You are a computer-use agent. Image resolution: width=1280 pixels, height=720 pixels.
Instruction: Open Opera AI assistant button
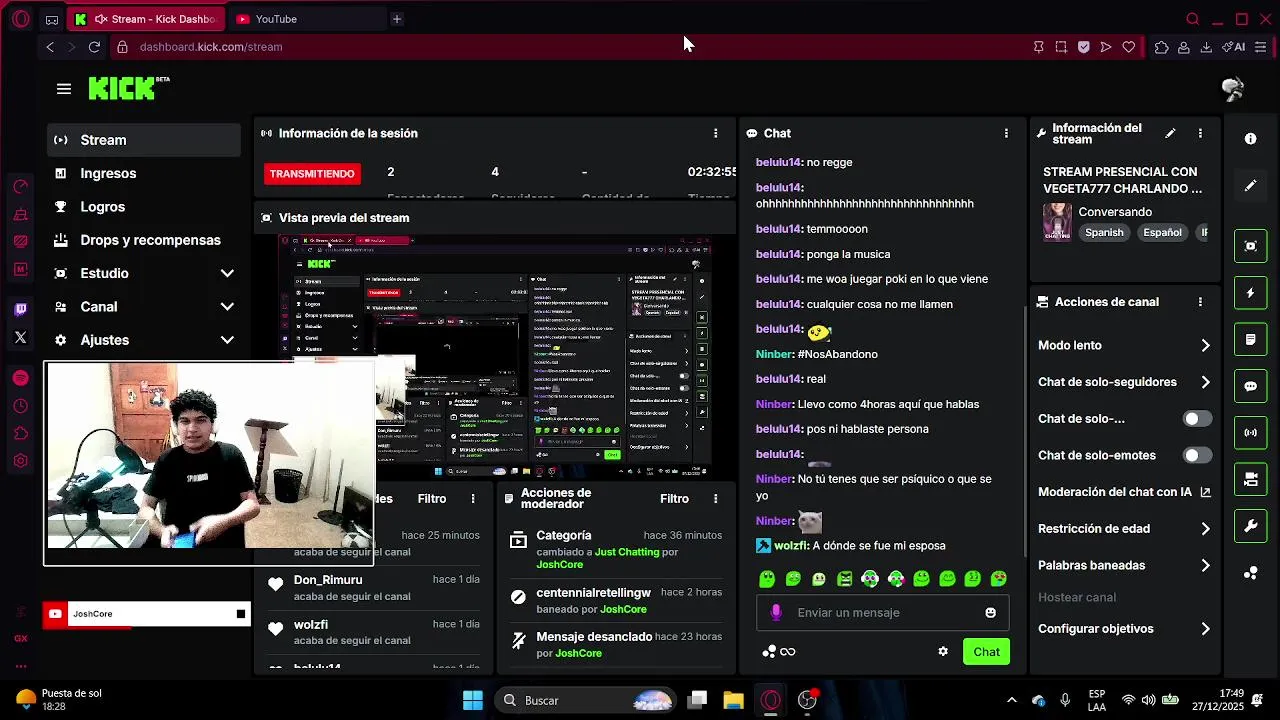point(1234,47)
